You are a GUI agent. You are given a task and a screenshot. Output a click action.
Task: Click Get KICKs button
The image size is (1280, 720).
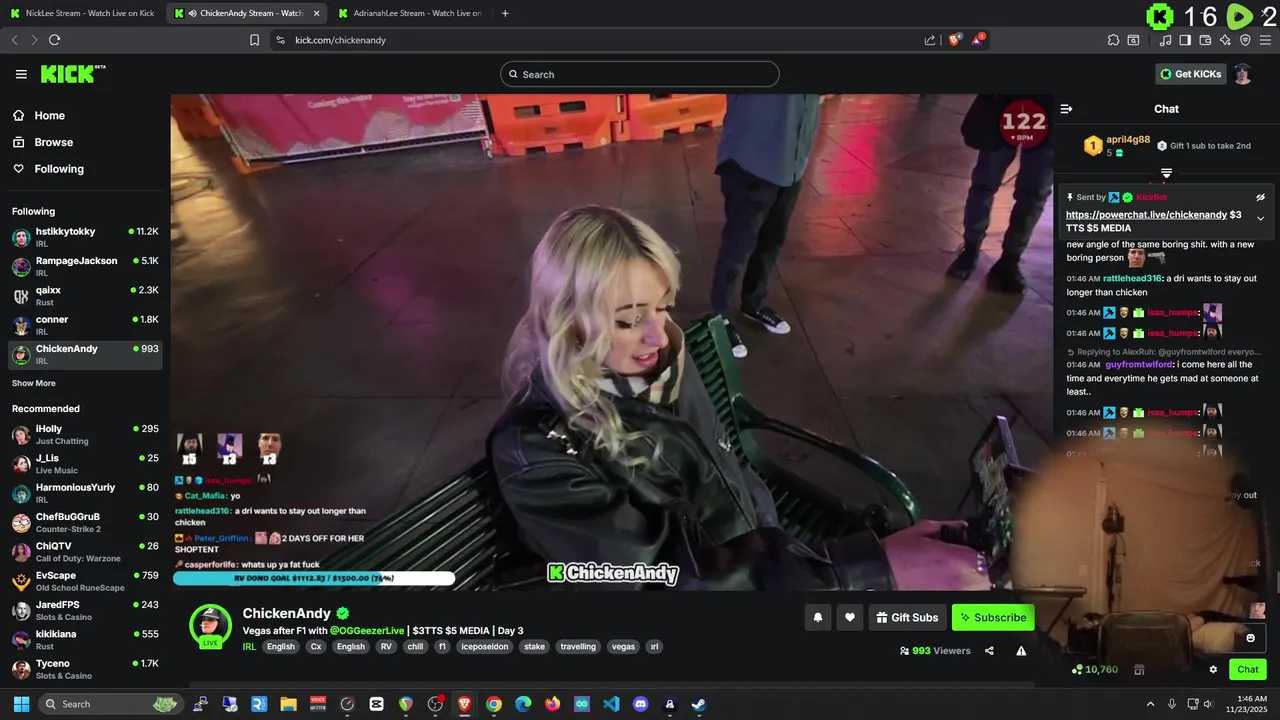click(1190, 74)
